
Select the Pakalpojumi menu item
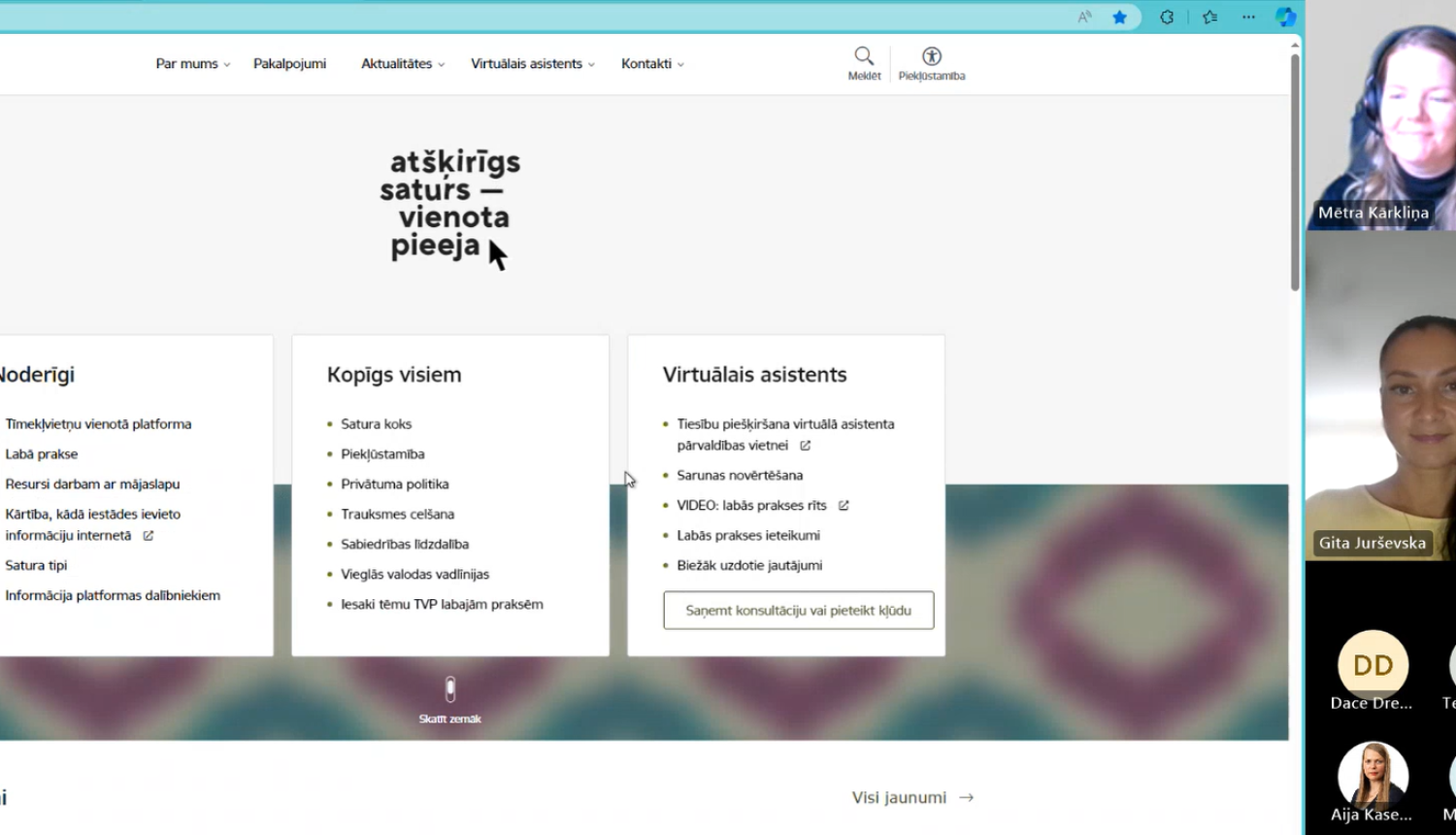289,63
